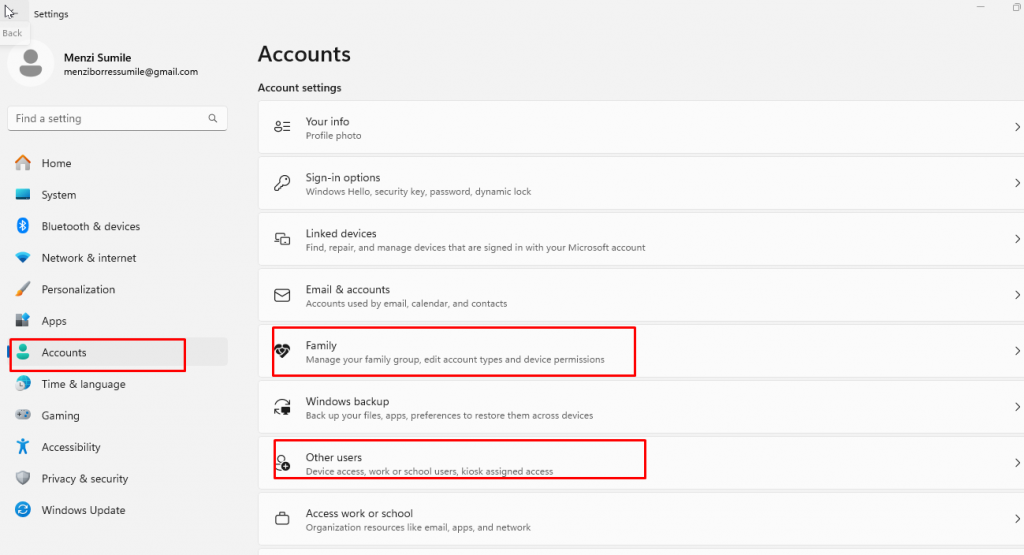The width and height of the screenshot is (1024, 555).
Task: Click the Apps sidebar icon
Action: coord(23,320)
